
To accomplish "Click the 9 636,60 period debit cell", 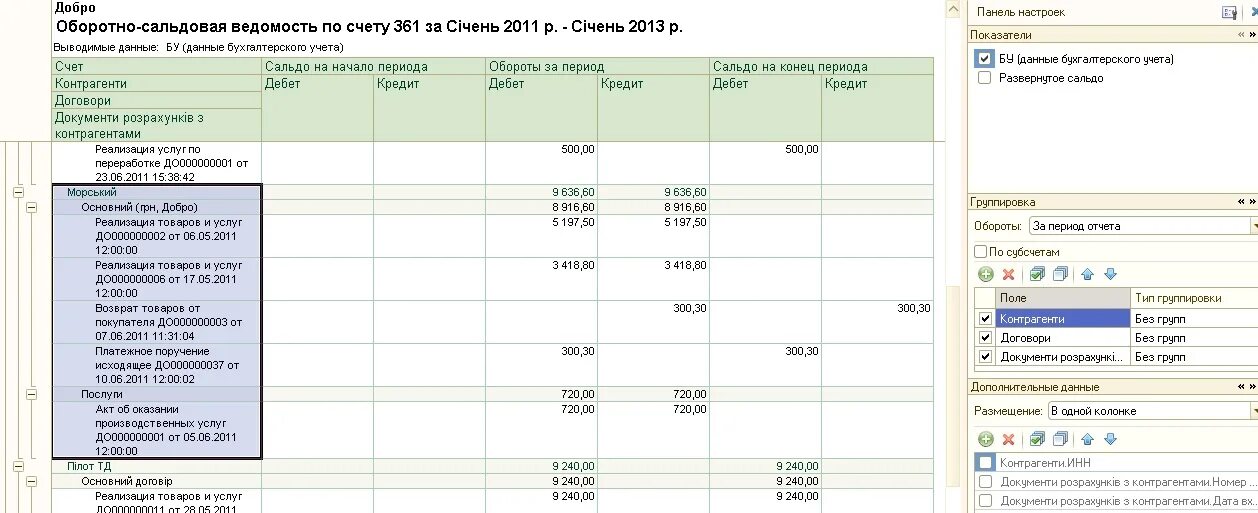I will pyautogui.click(x=541, y=192).
